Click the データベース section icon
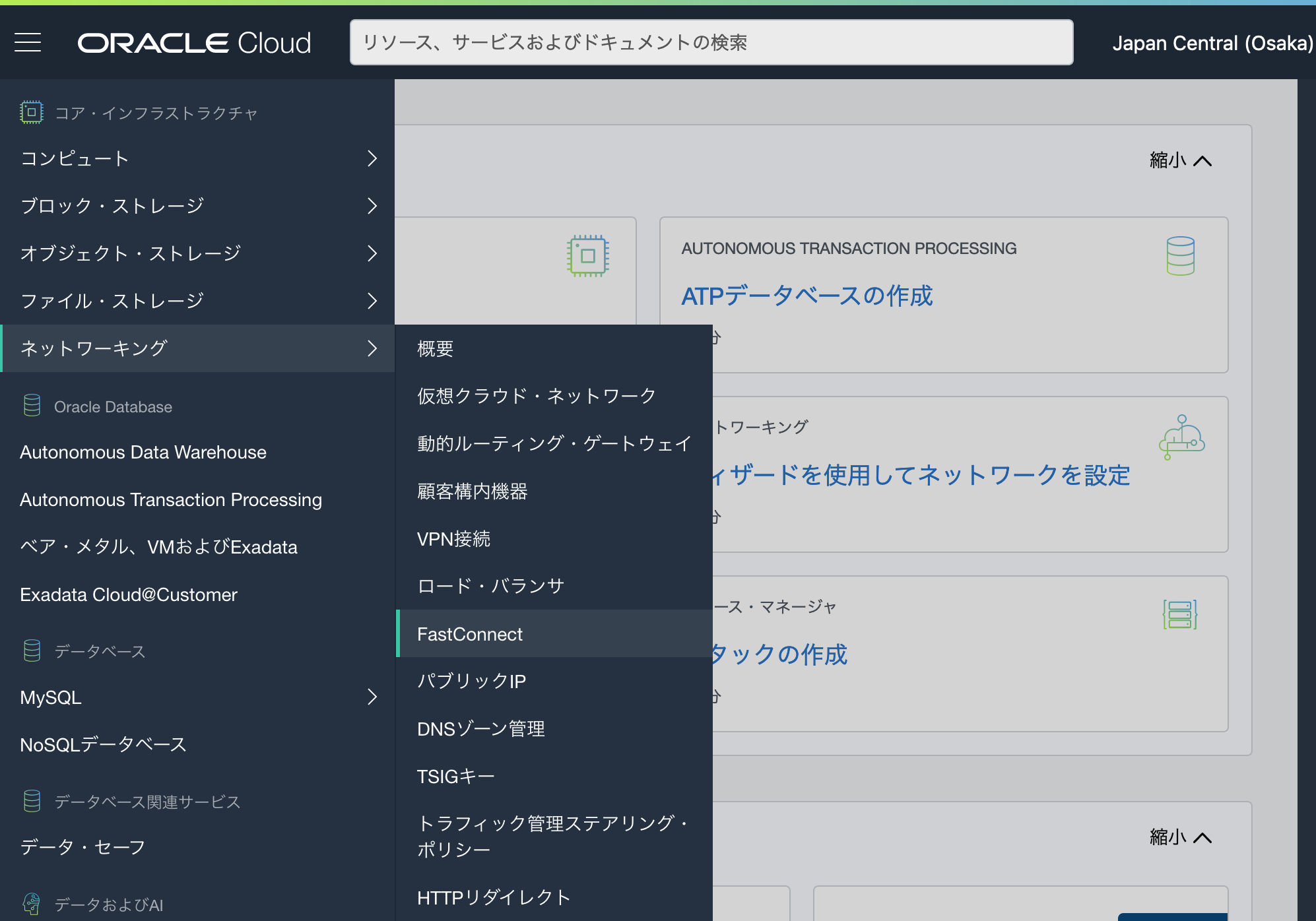This screenshot has height=921, width=1316. [32, 651]
